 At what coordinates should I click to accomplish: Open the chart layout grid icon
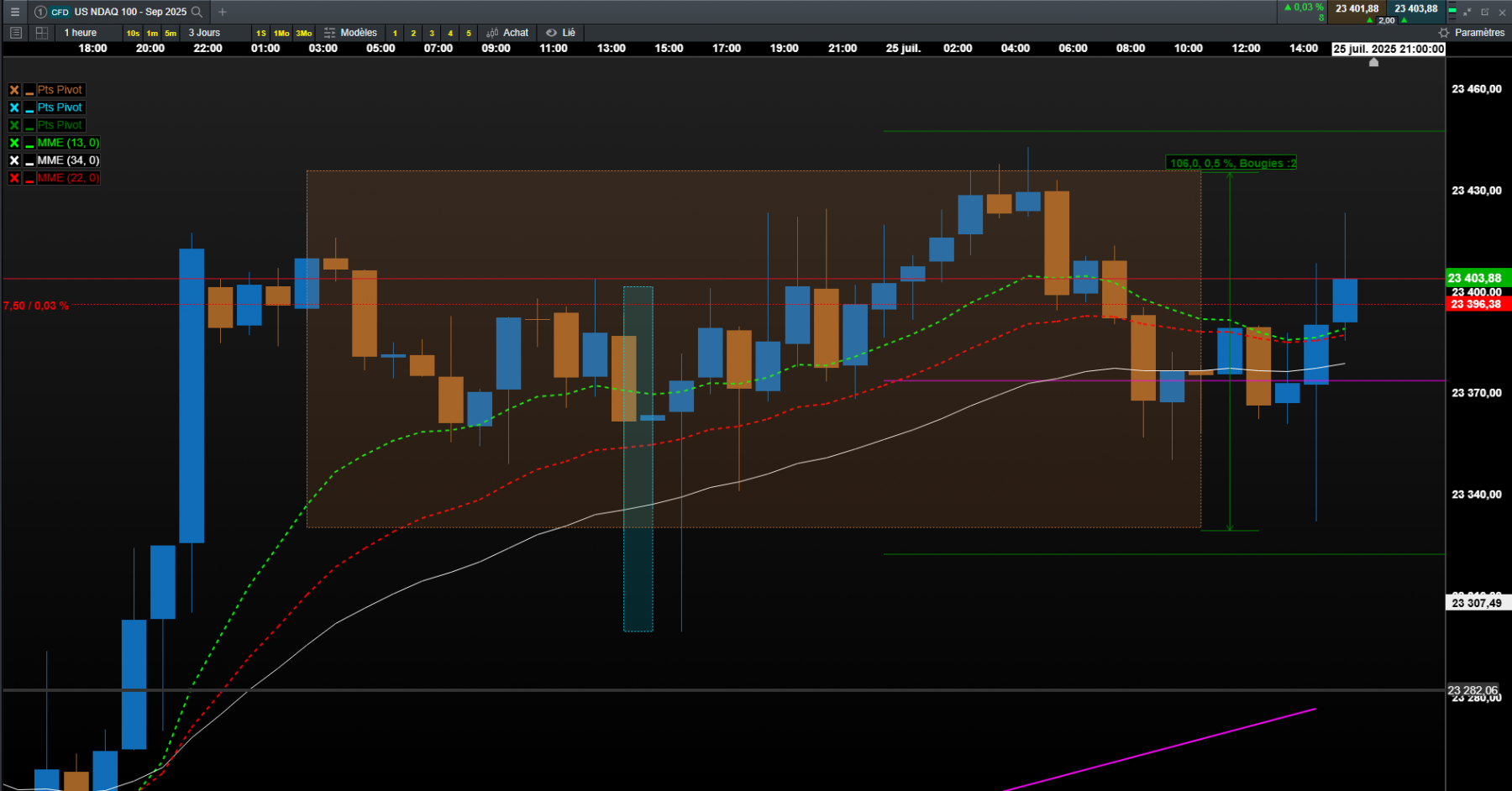41,33
